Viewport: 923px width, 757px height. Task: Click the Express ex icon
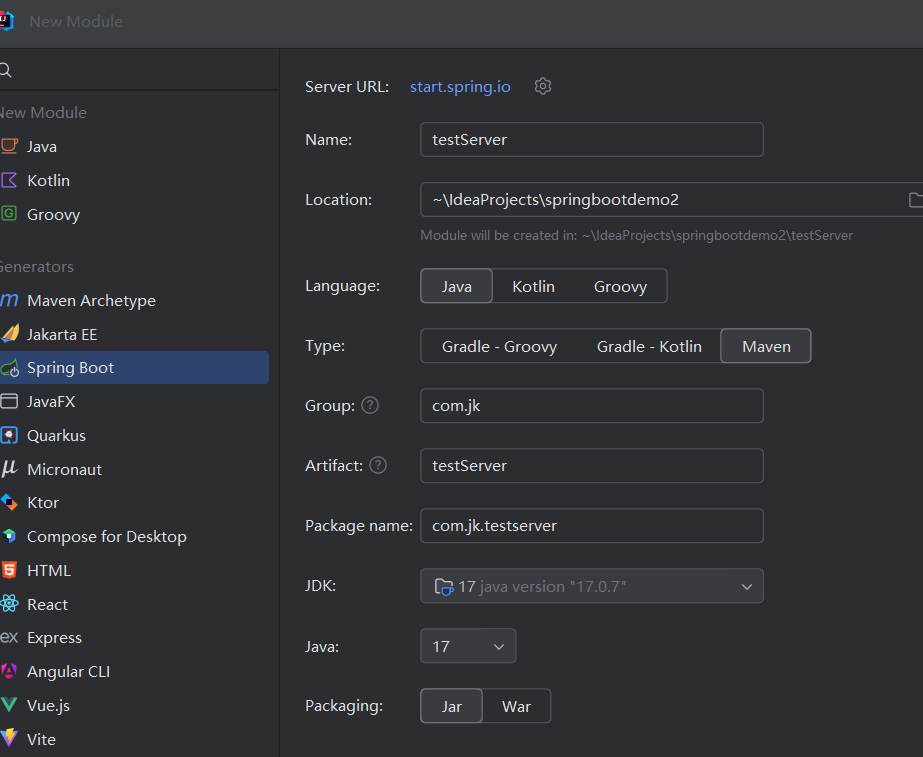[9, 638]
